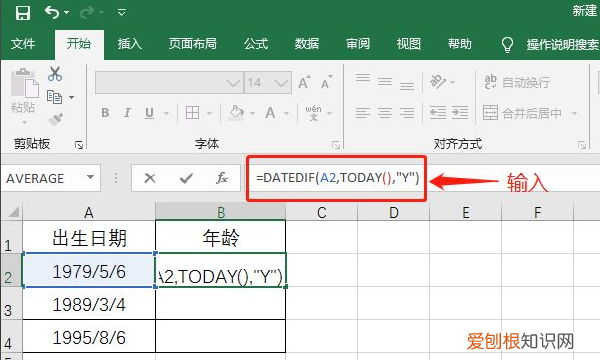Viewport: 600px width, 360px height.
Task: Click the Borders icon
Action: click(192, 113)
